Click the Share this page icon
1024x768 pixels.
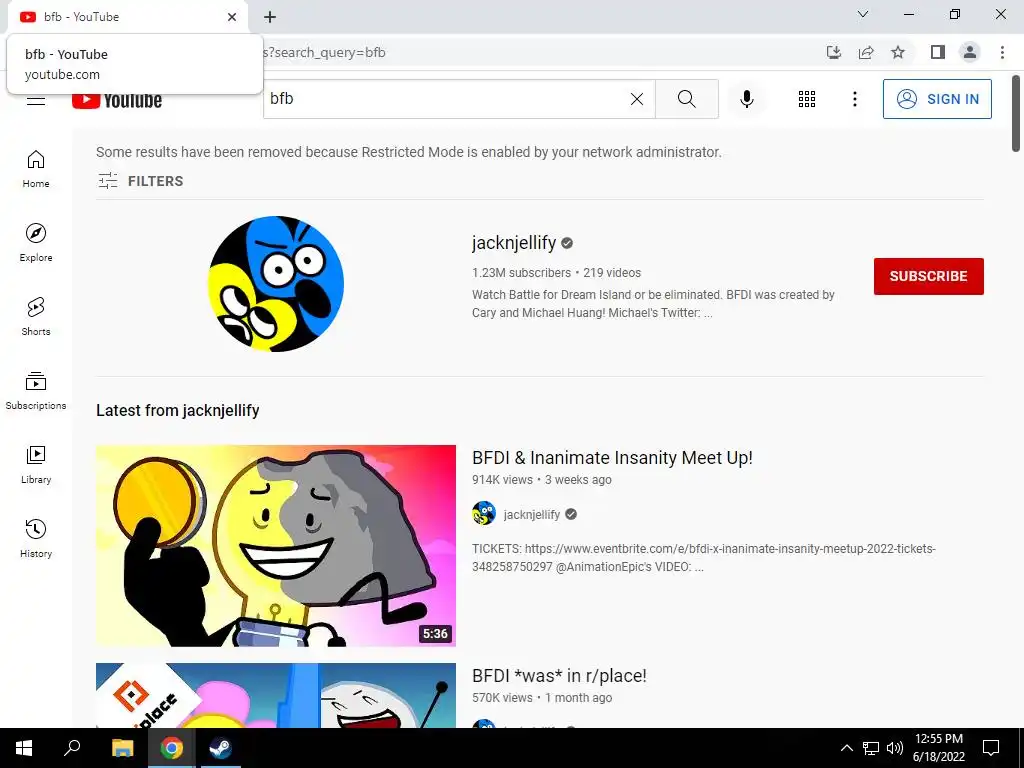tap(866, 52)
